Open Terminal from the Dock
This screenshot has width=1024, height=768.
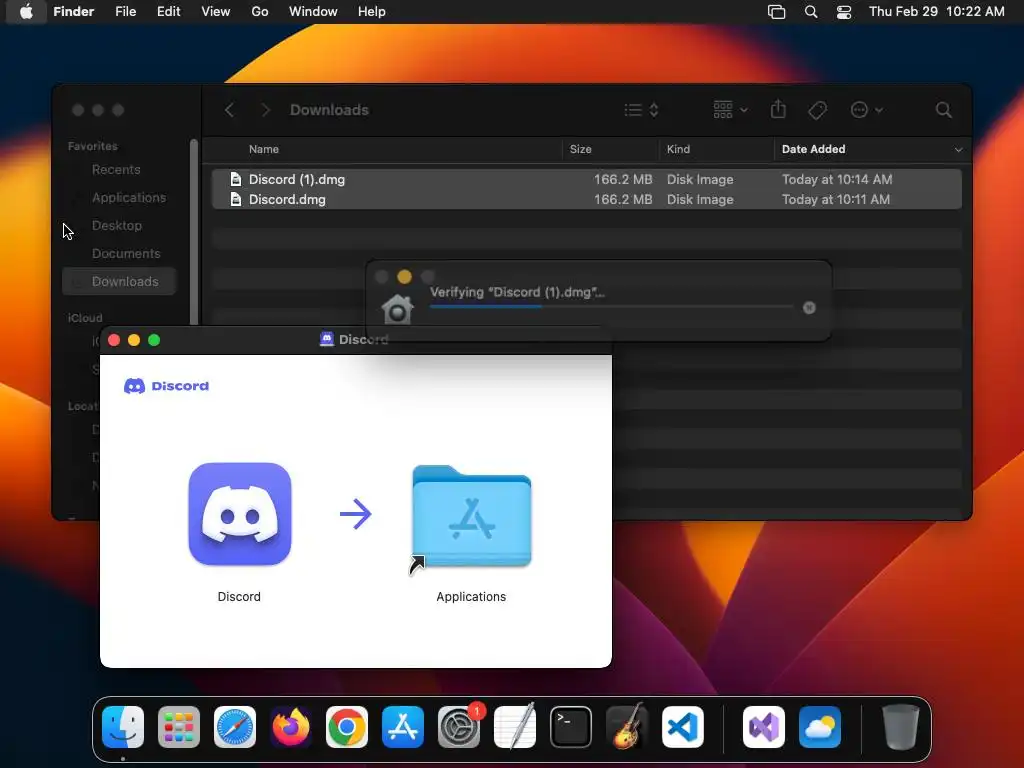pos(571,727)
